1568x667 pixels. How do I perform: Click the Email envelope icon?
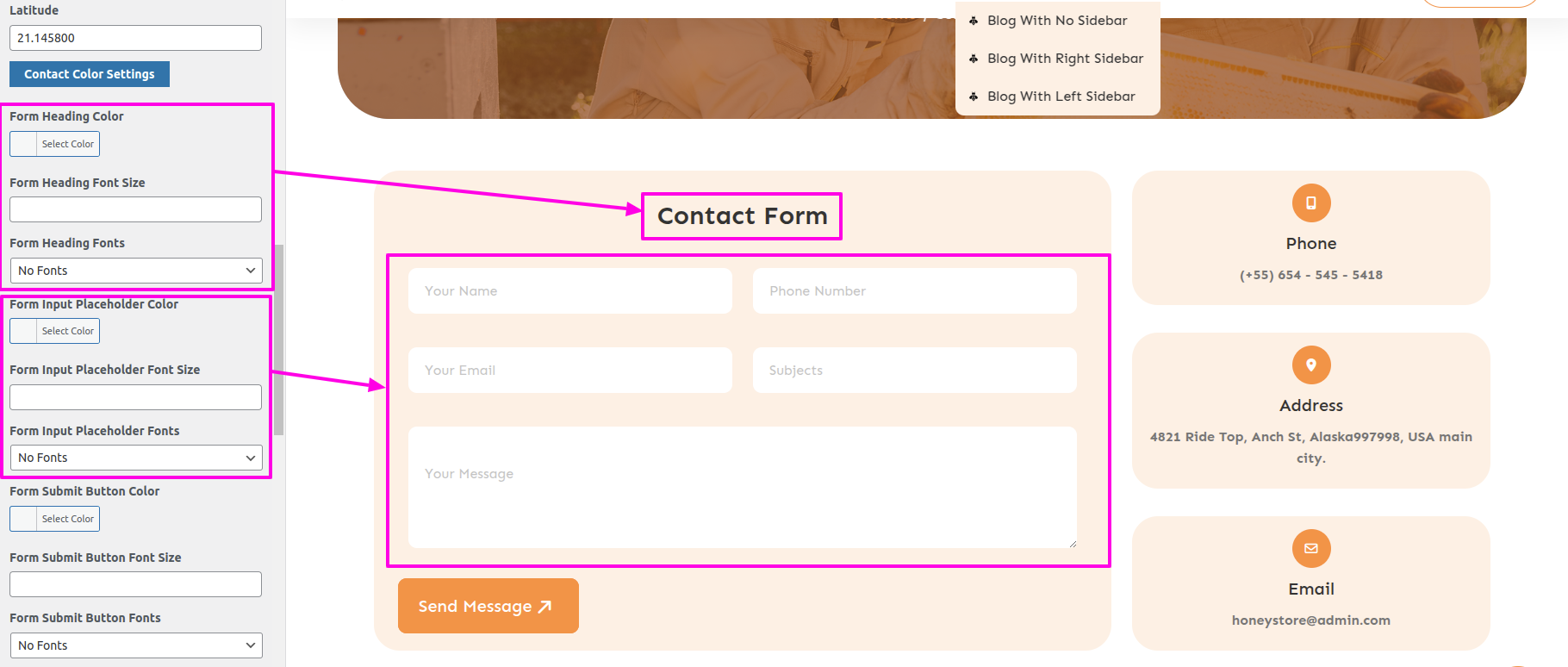[1310, 549]
